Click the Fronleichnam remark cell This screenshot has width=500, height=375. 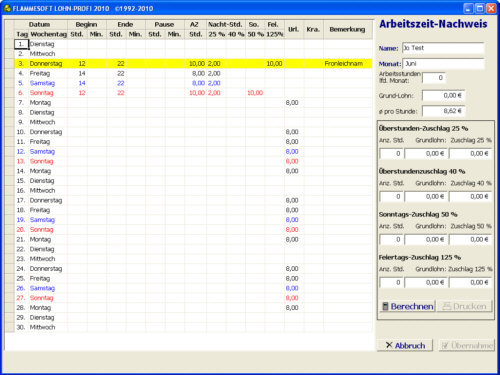tap(348, 63)
